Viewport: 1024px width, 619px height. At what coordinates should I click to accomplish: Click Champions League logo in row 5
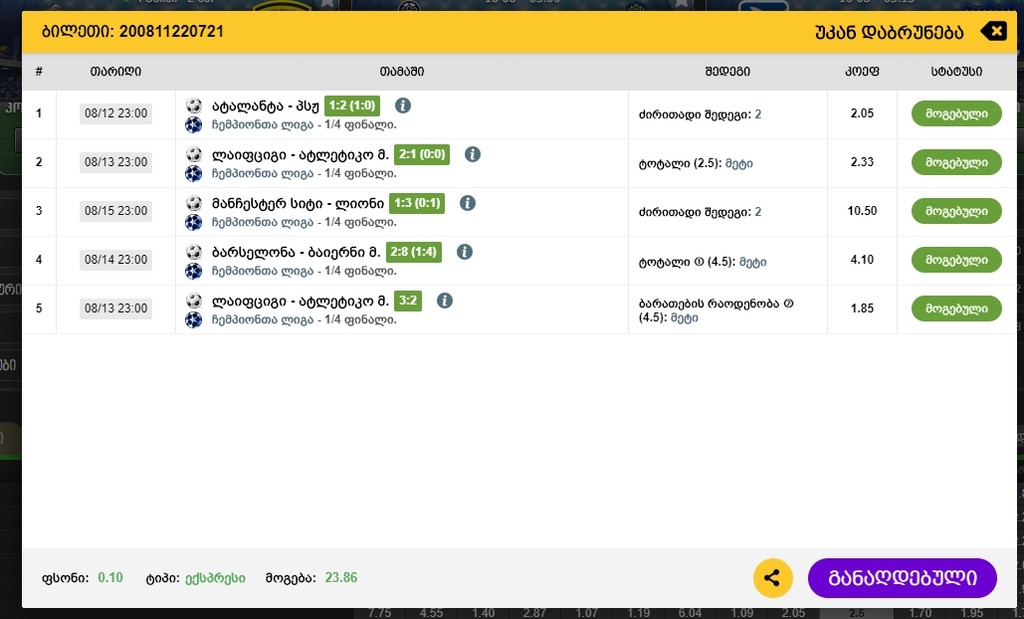click(193, 320)
